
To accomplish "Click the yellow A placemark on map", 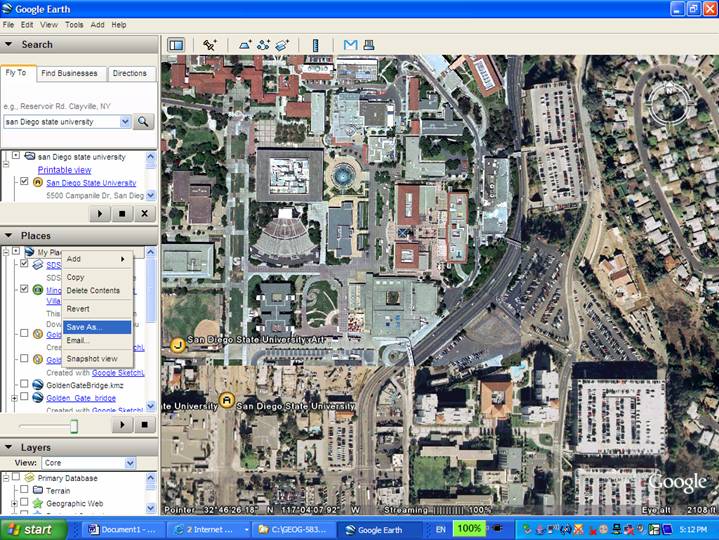I will (x=226, y=400).
